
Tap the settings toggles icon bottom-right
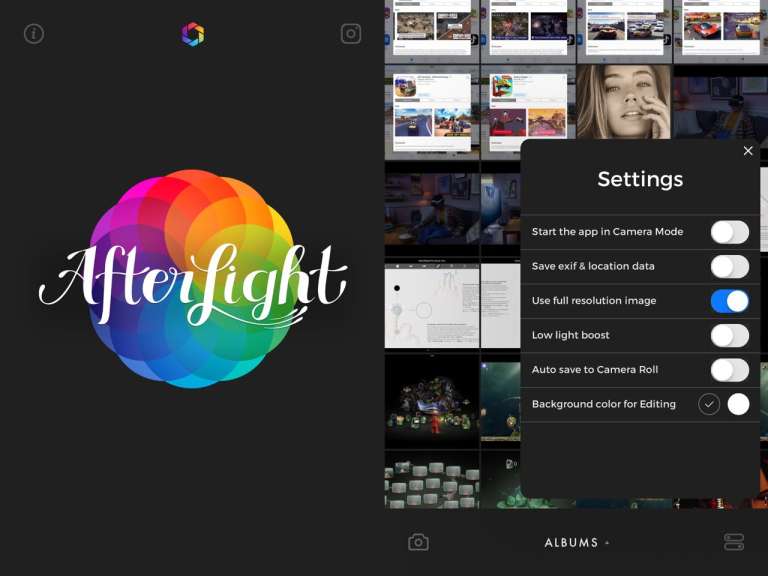pyautogui.click(x=734, y=542)
